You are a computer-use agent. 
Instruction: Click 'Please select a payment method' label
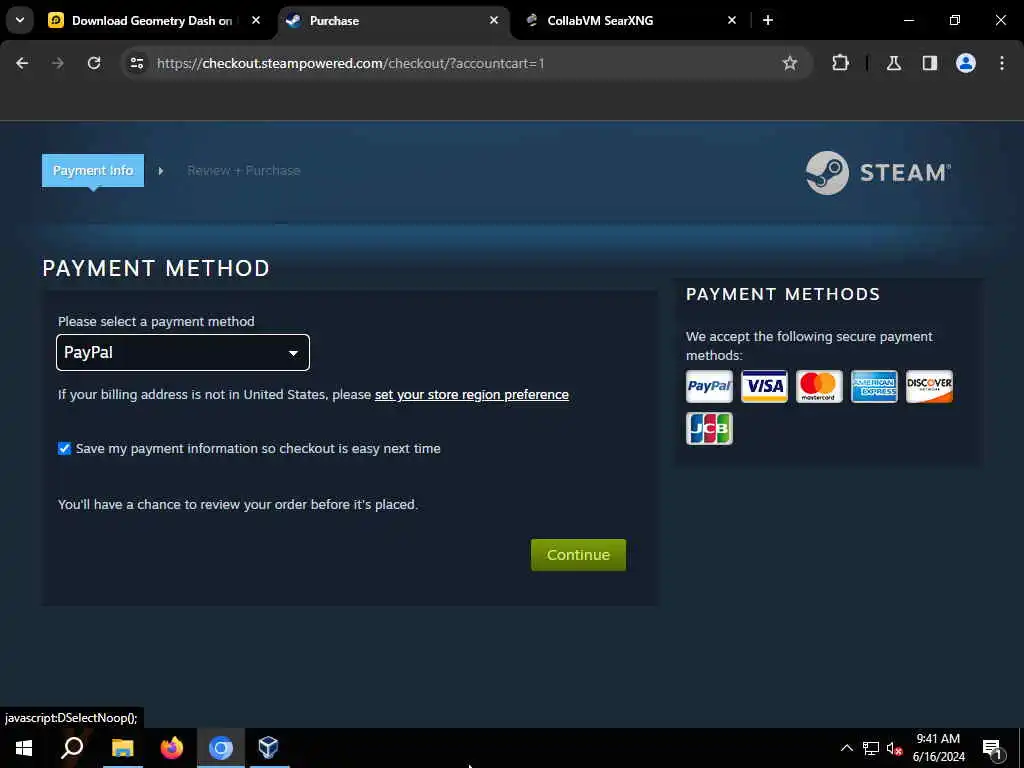click(x=156, y=321)
